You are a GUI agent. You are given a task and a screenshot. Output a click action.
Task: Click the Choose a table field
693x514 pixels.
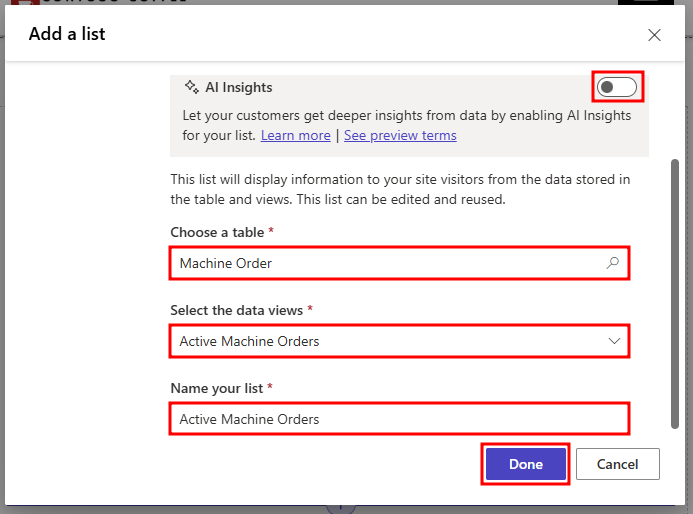pos(399,263)
